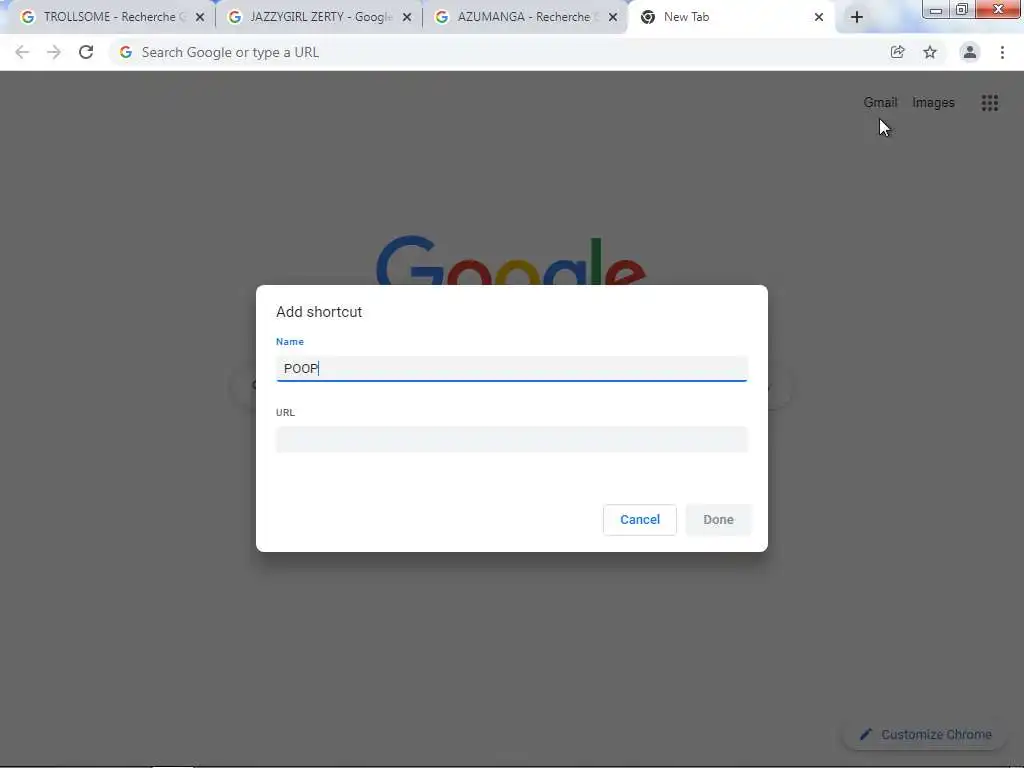Close the JAZZYGIRL ZERTY tab

(x=407, y=17)
